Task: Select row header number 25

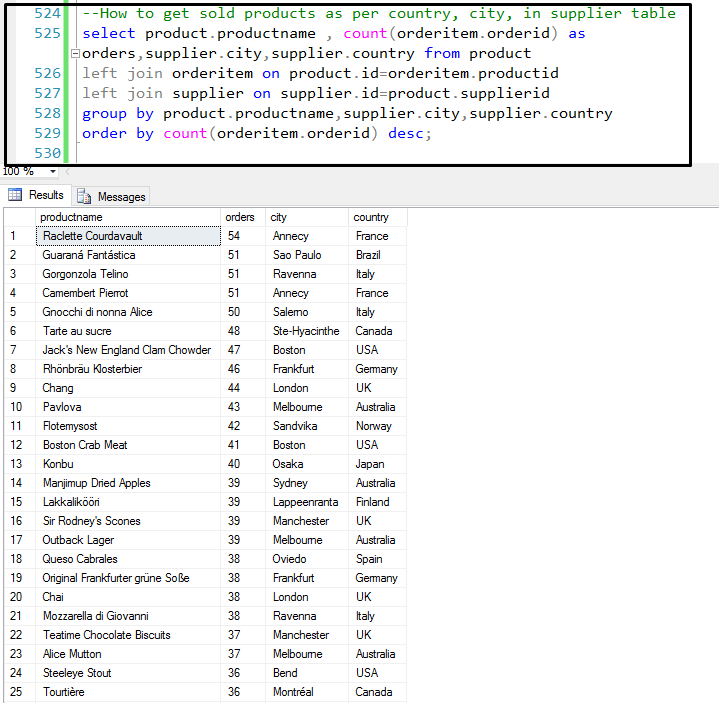Action: pyautogui.click(x=20, y=692)
